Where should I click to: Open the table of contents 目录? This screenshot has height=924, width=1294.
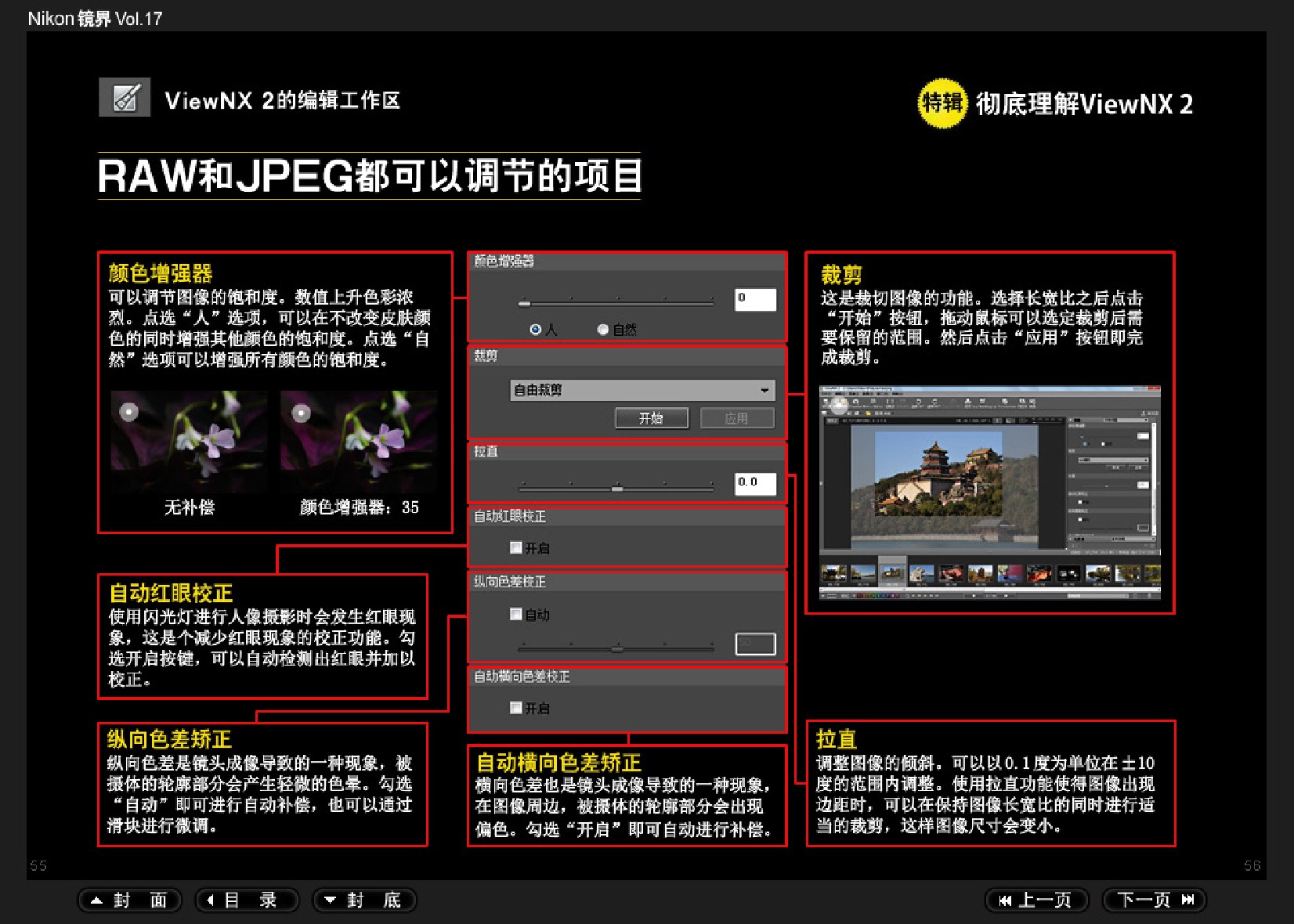(x=247, y=900)
